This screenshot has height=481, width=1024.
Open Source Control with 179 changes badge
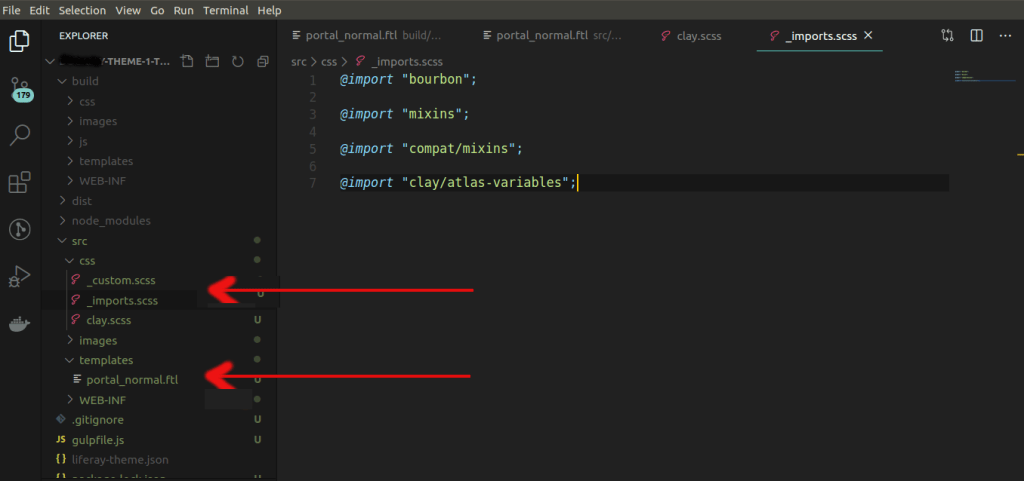pyautogui.click(x=20, y=89)
